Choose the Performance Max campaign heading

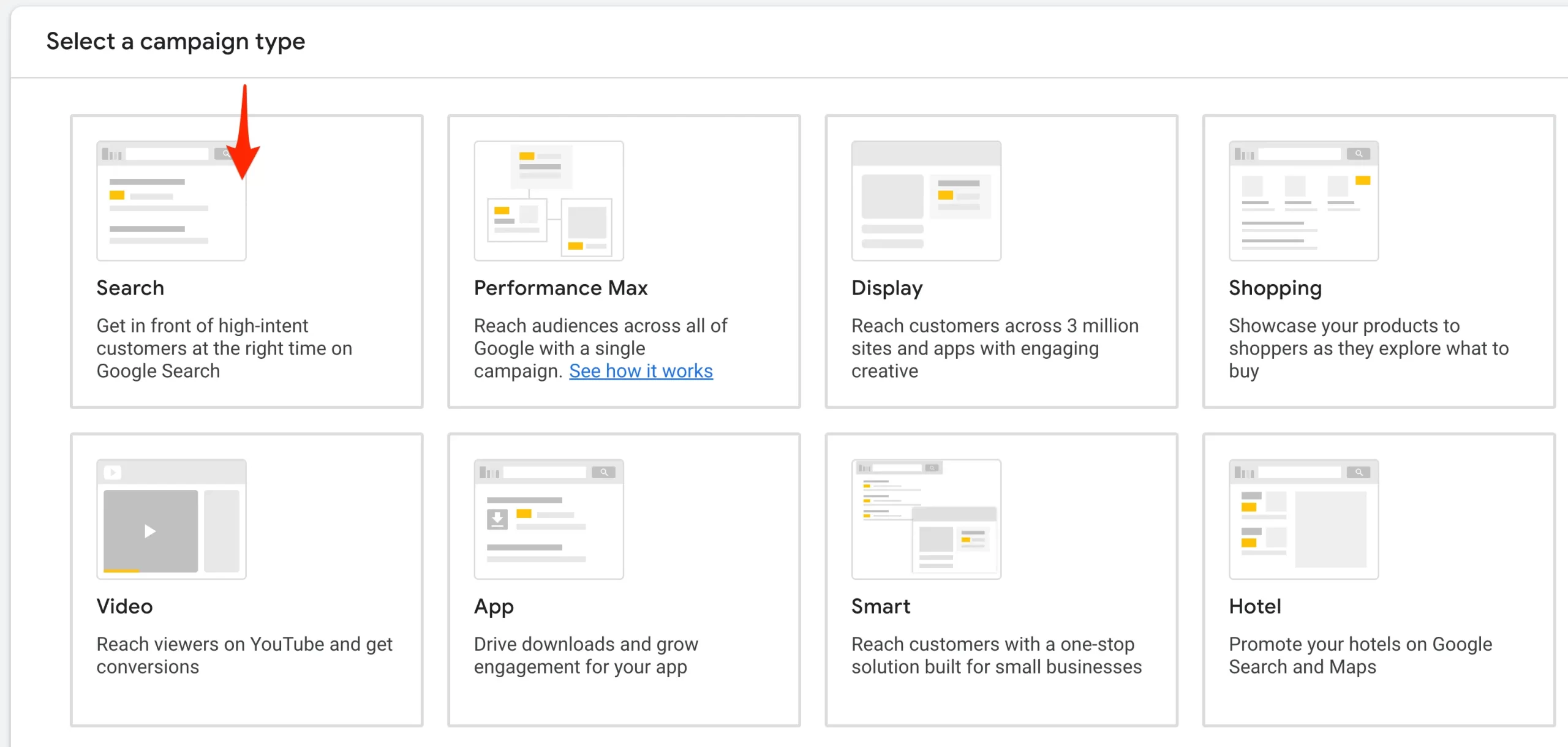click(x=560, y=288)
